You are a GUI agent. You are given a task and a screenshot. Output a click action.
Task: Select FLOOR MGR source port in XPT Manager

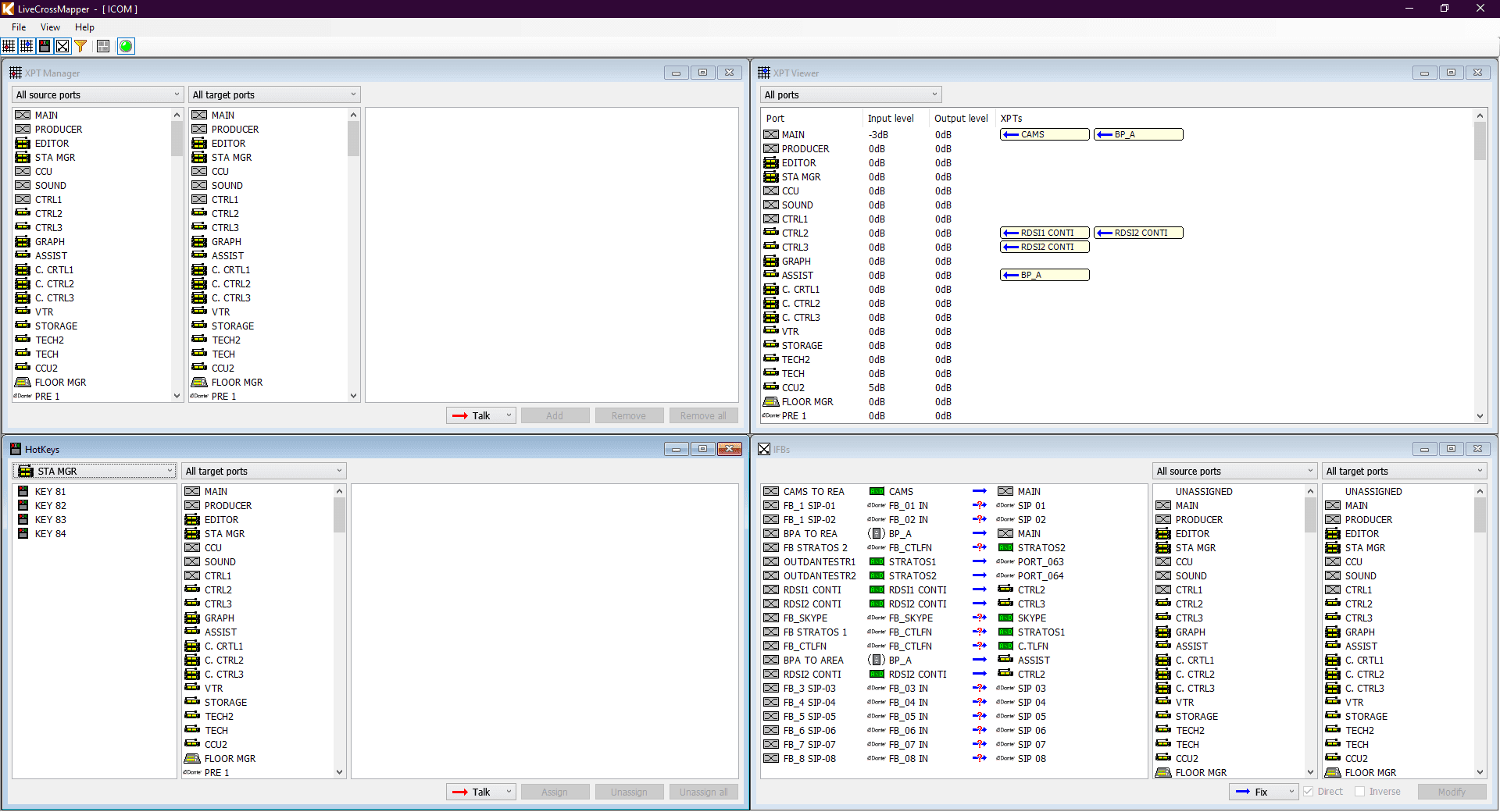pyautogui.click(x=60, y=382)
